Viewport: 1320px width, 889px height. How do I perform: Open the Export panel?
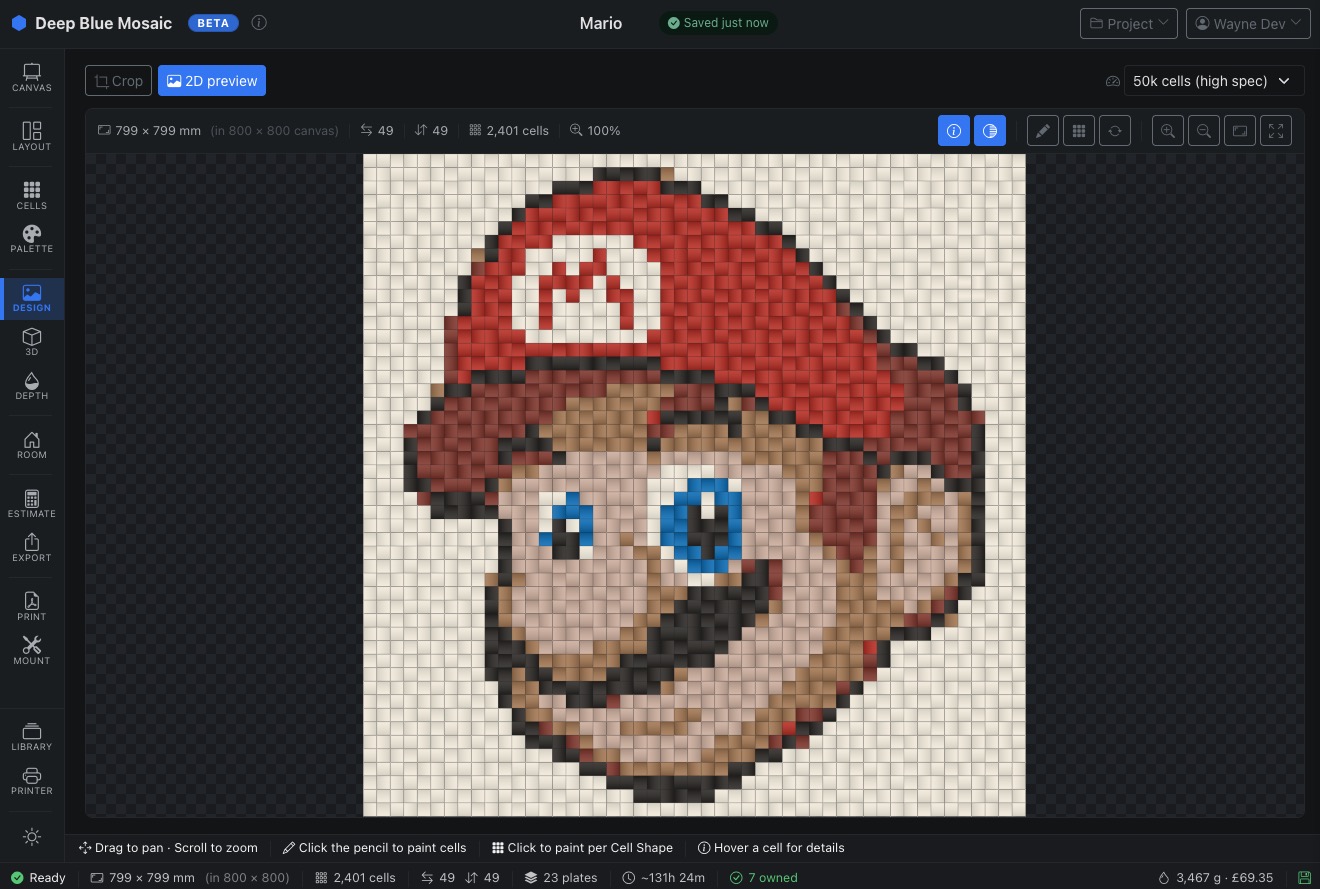[32, 548]
